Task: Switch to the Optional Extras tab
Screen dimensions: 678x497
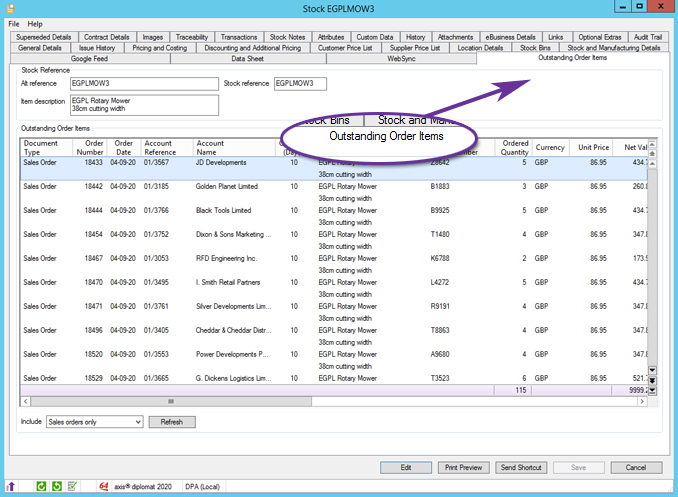Action: 600,37
